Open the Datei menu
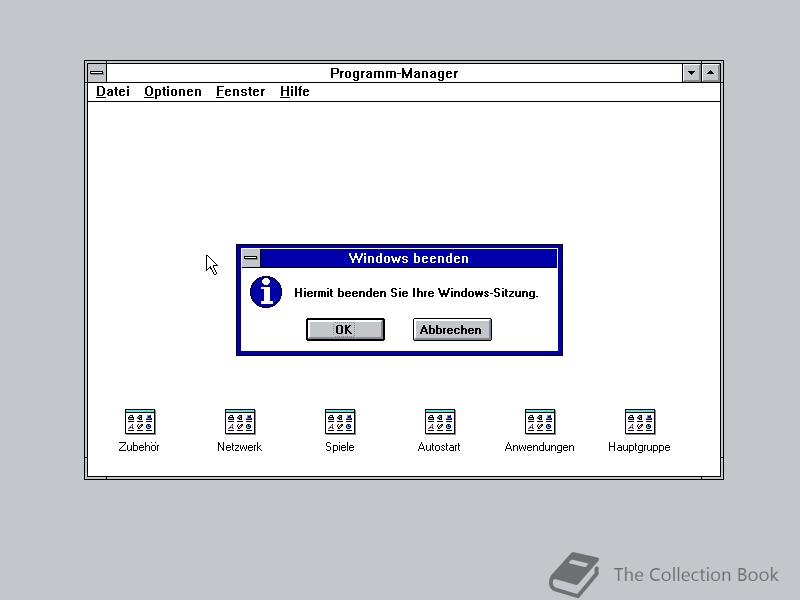The width and height of the screenshot is (800, 600). [x=113, y=92]
